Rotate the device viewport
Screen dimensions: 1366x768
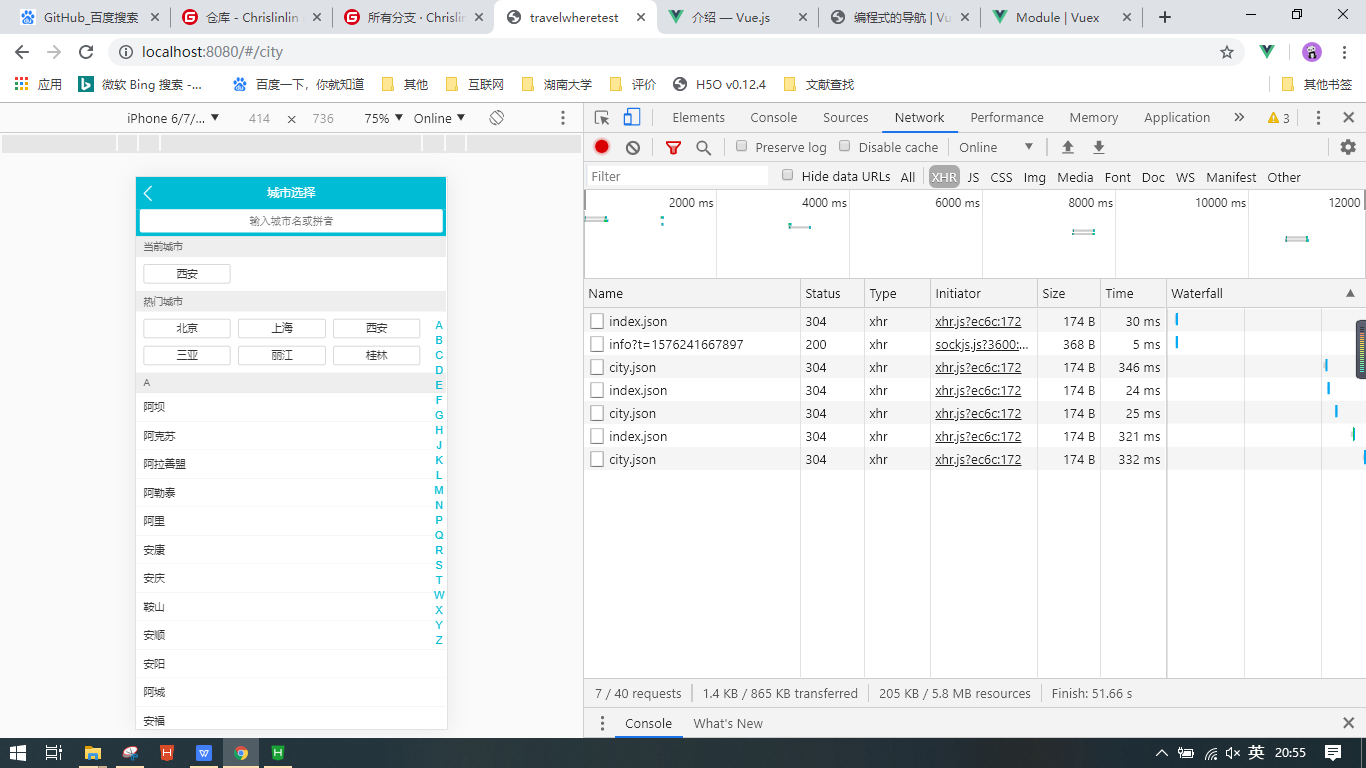497,118
